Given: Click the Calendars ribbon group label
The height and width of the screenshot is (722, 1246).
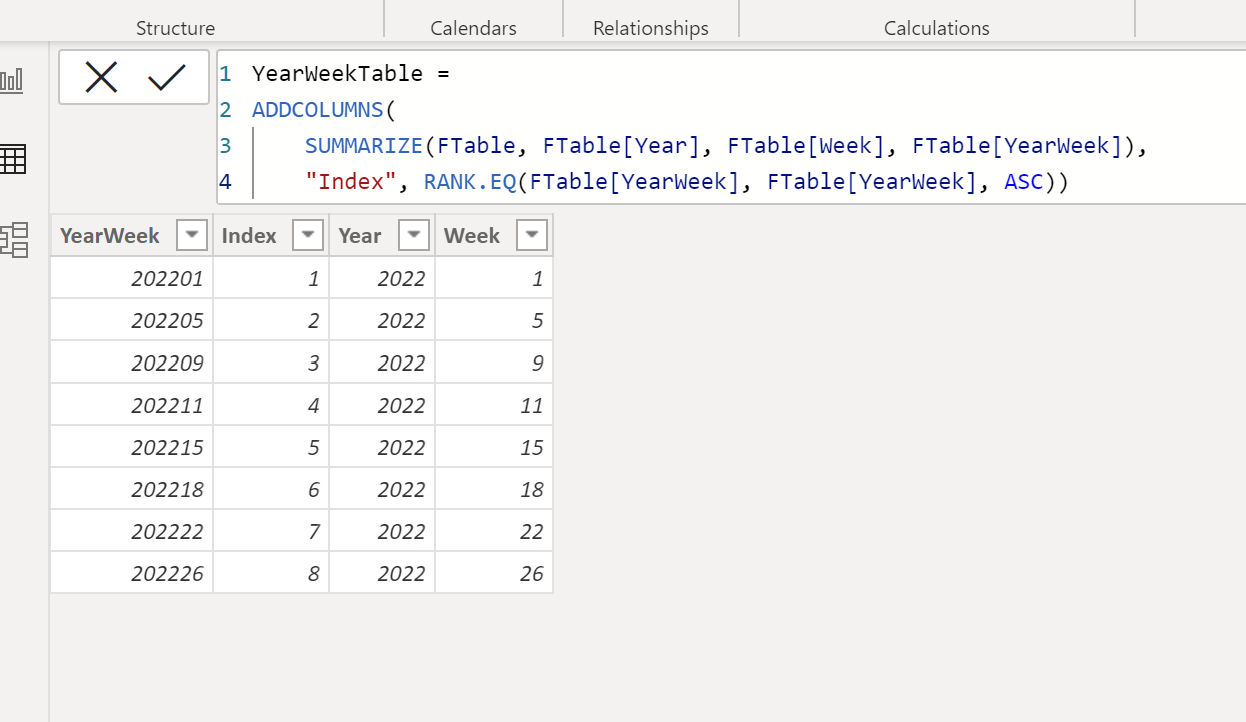Looking at the screenshot, I should 473,28.
